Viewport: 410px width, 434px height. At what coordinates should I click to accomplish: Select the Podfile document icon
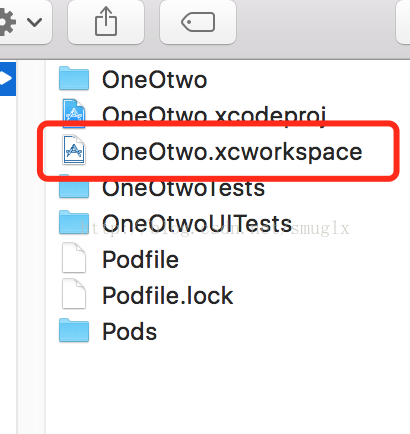point(74,258)
